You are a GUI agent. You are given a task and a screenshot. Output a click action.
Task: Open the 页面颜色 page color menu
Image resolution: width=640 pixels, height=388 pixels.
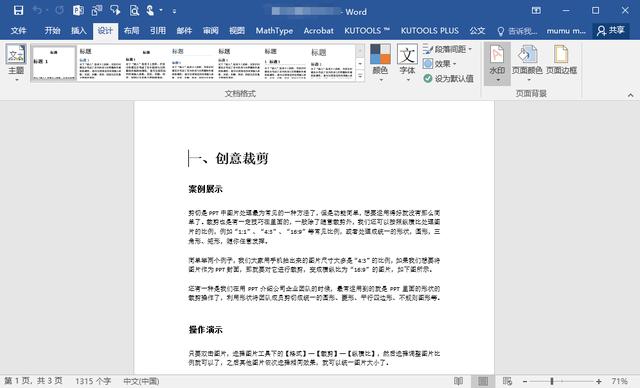coord(527,64)
